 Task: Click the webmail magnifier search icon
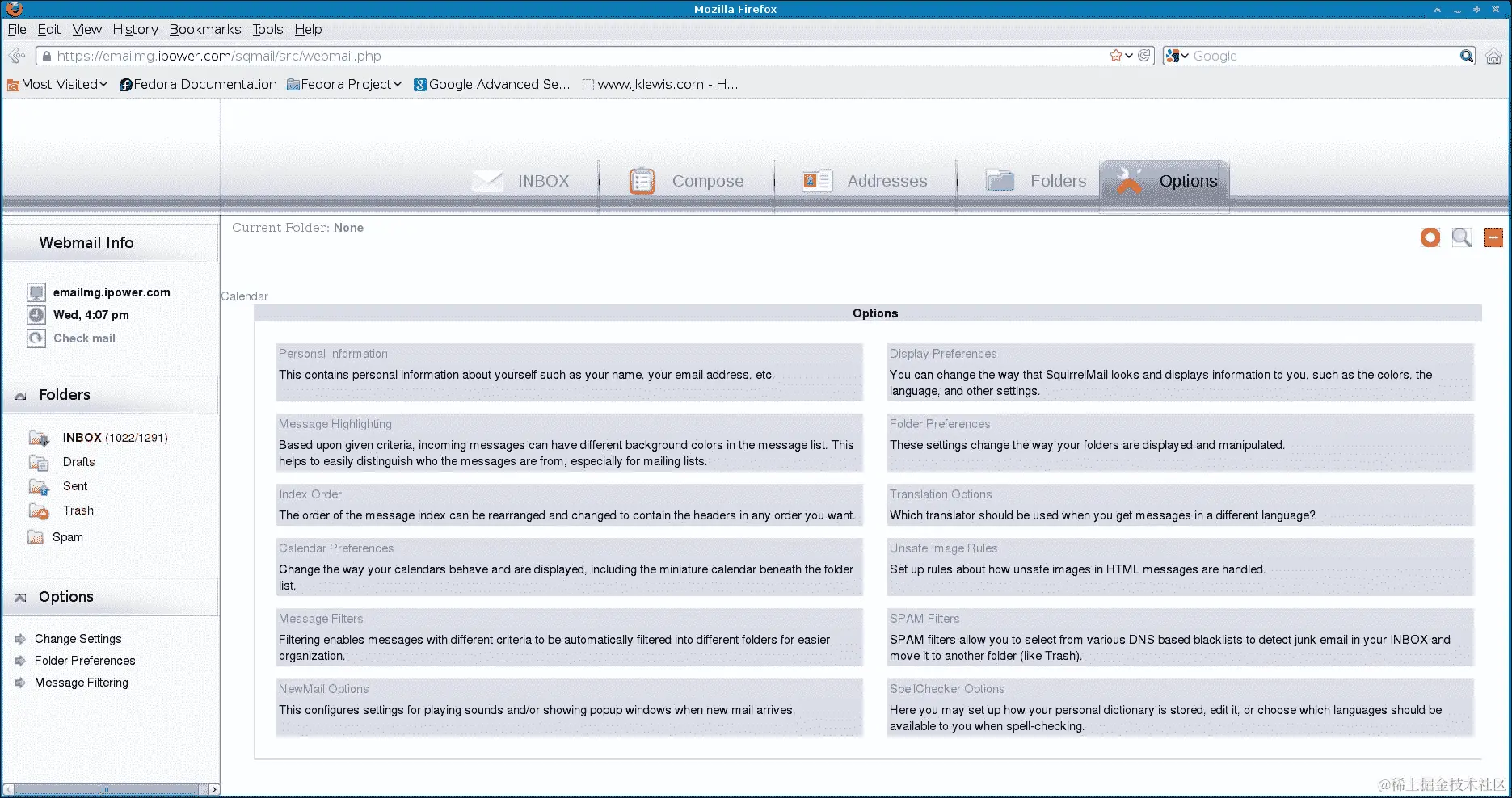[x=1462, y=237]
